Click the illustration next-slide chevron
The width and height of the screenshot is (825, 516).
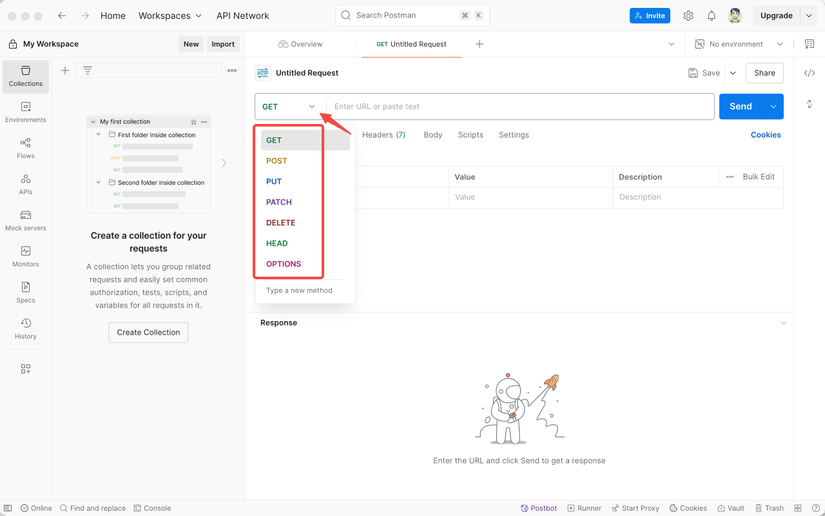click(224, 163)
